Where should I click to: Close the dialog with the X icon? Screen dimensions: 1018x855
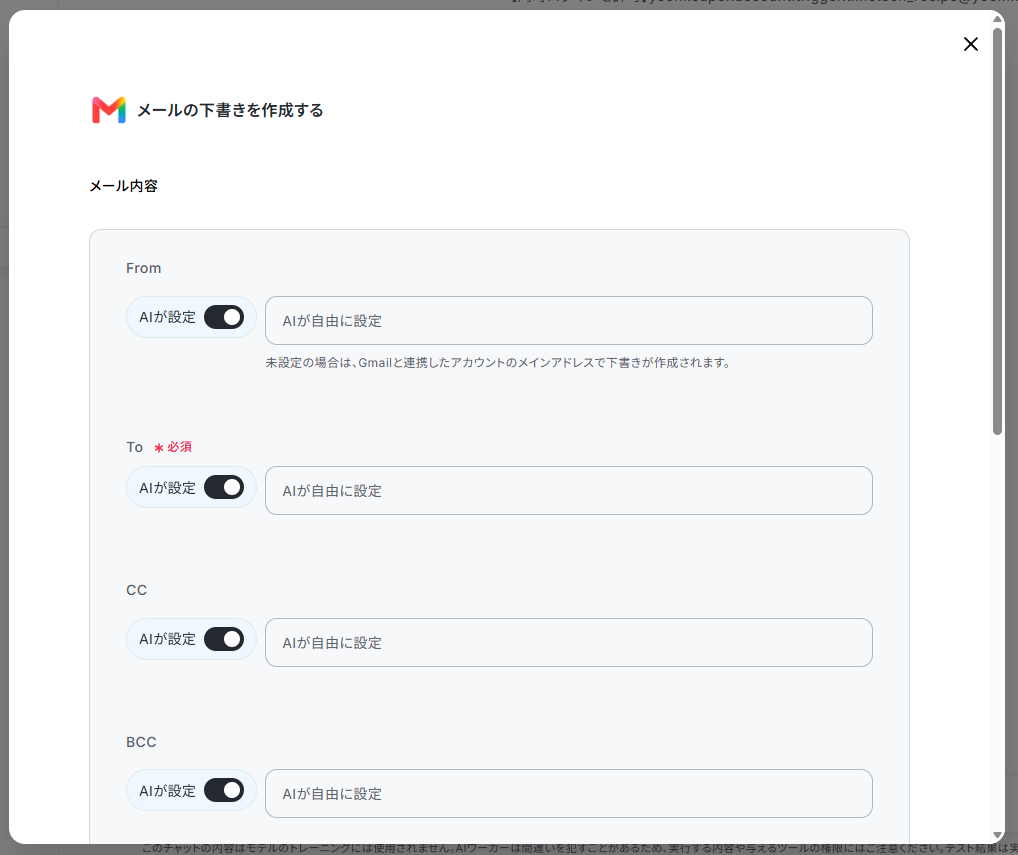(971, 44)
